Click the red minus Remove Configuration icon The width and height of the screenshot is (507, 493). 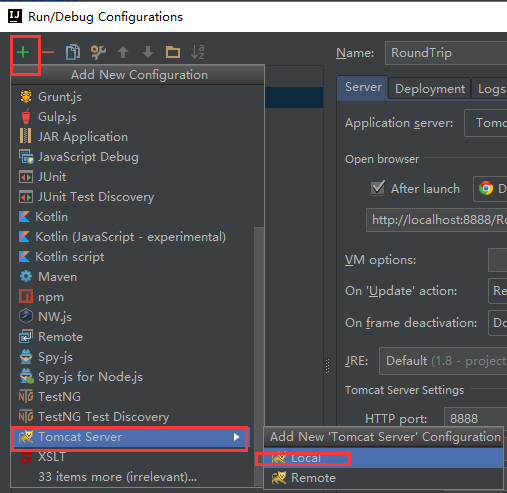(48, 52)
